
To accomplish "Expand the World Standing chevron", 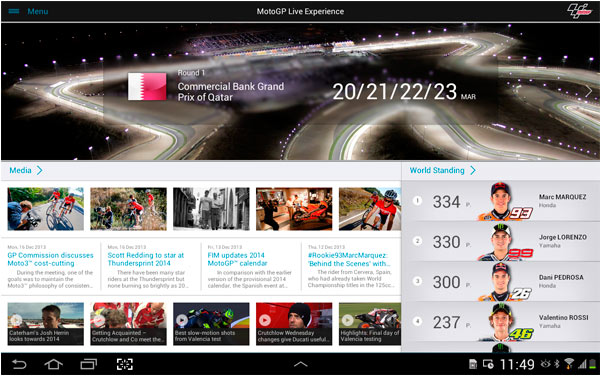I will pos(473,170).
